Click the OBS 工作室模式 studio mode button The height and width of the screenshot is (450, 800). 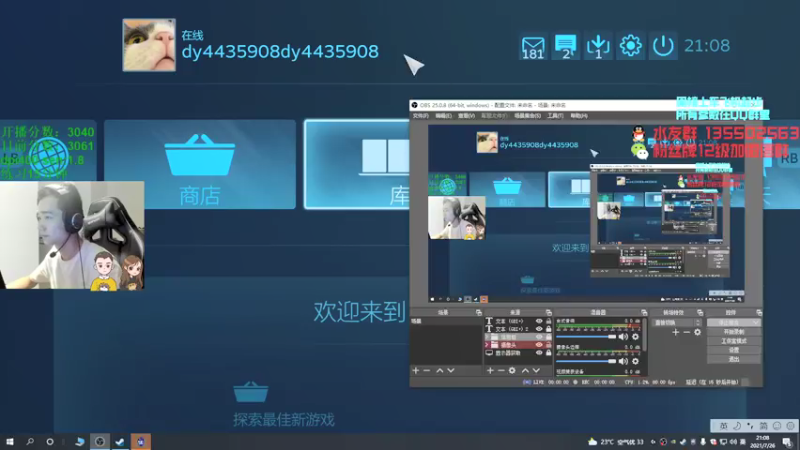tap(734, 341)
